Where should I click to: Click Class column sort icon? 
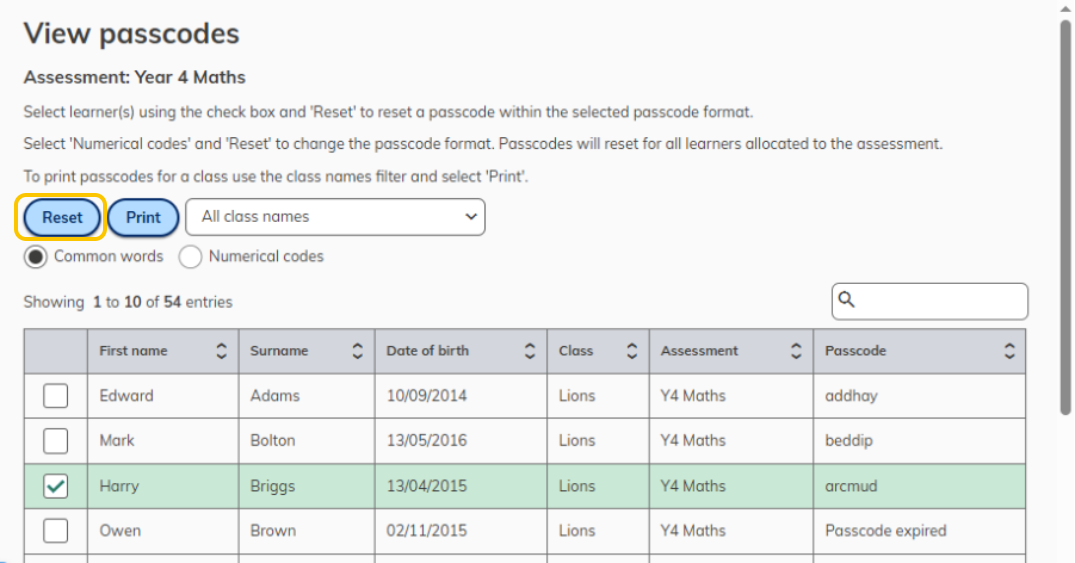point(631,351)
